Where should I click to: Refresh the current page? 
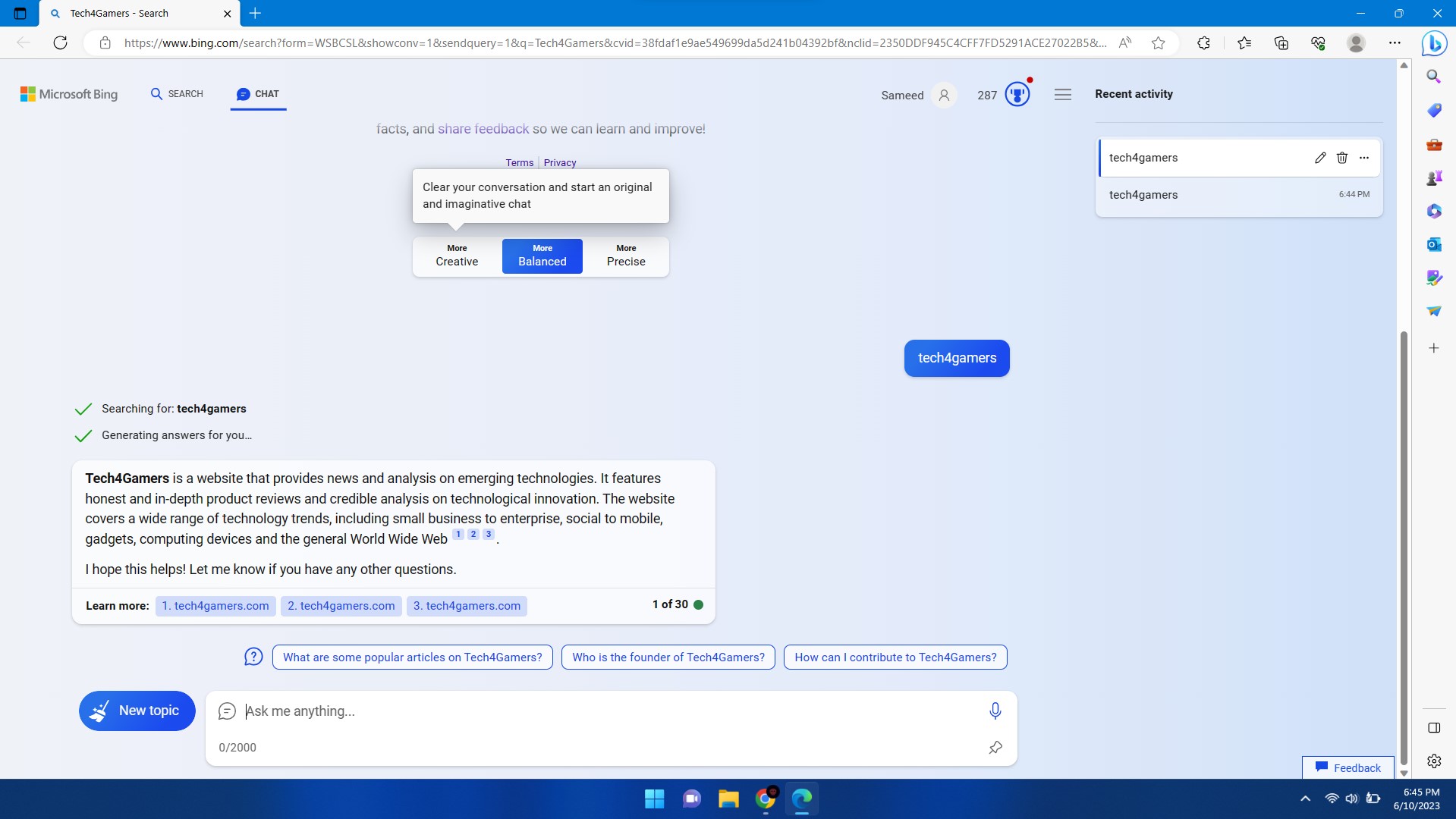coord(61,43)
